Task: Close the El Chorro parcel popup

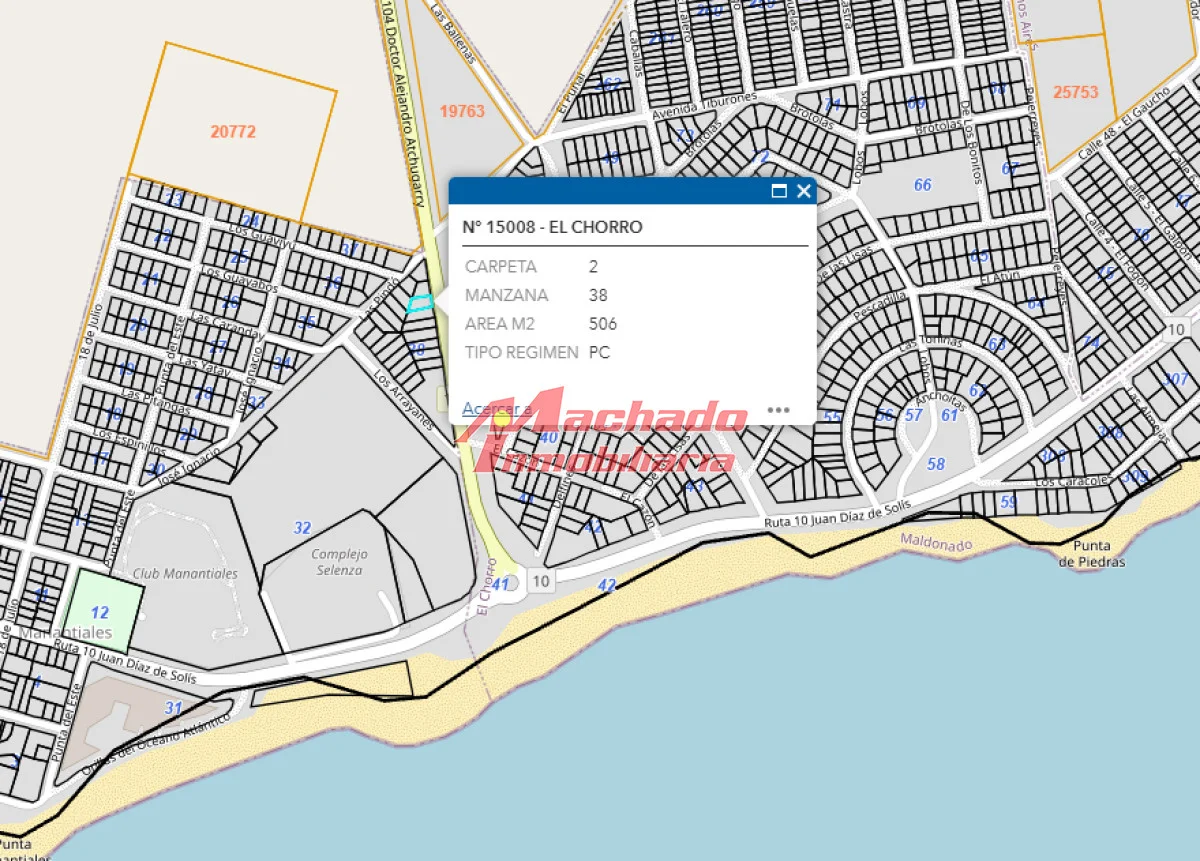Action: click(803, 192)
